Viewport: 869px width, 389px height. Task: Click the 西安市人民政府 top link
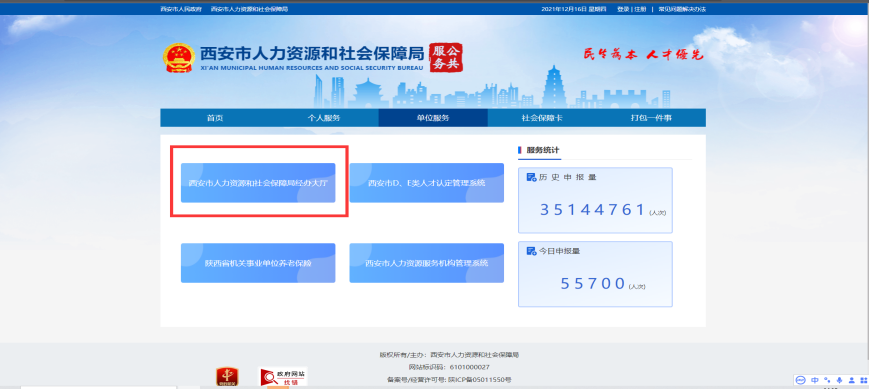tap(181, 9)
